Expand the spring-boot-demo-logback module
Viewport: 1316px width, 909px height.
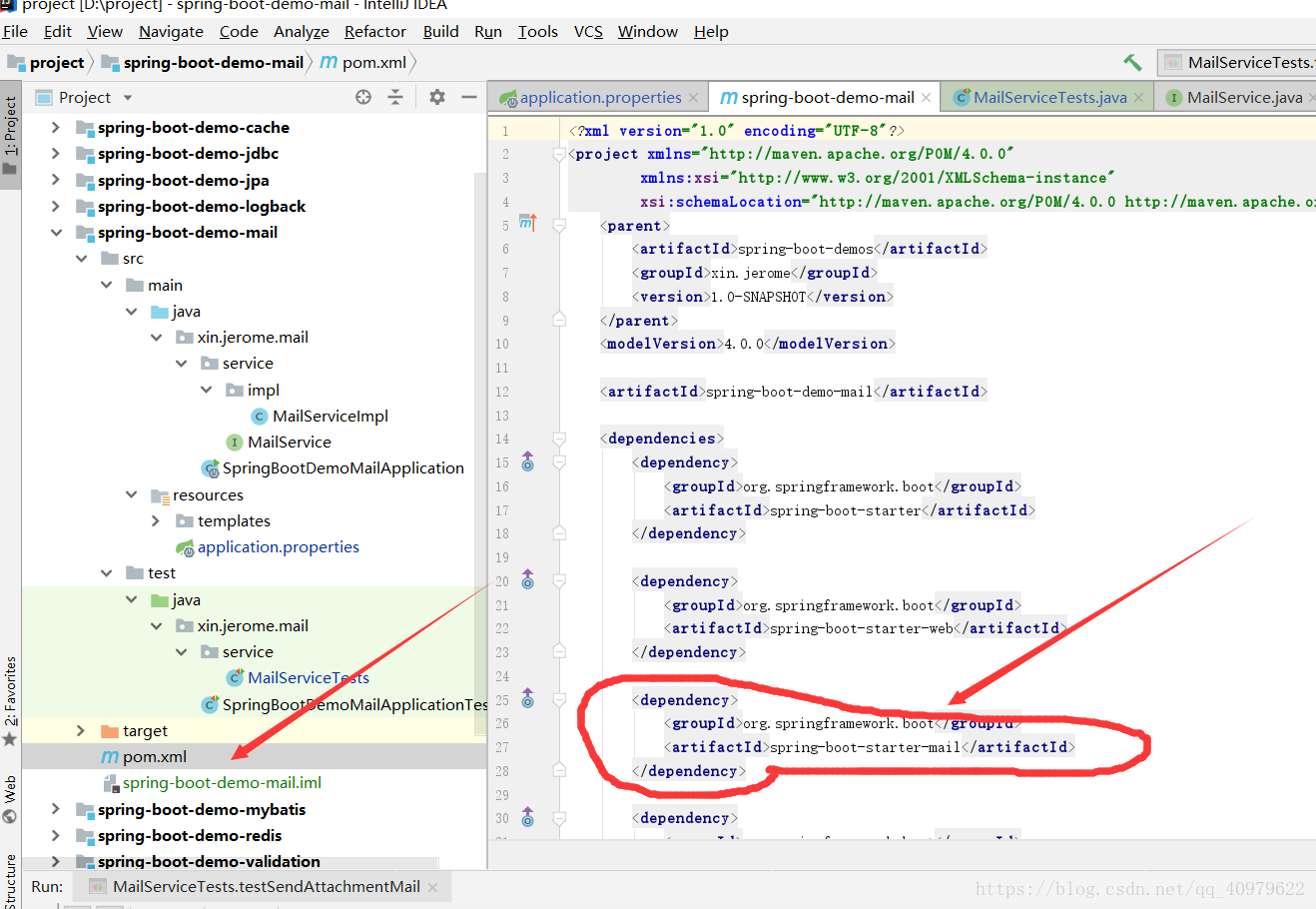(x=56, y=207)
